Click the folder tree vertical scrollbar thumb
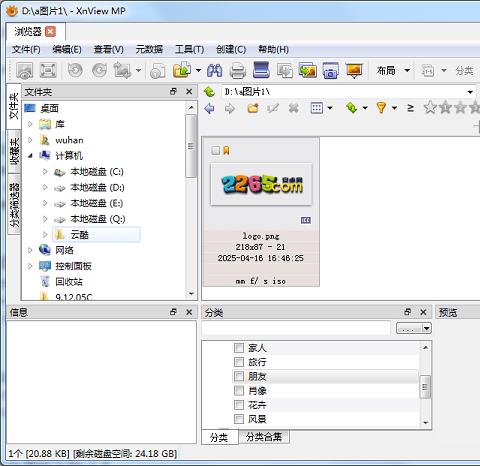This screenshot has width=480, height=466. [x=191, y=146]
